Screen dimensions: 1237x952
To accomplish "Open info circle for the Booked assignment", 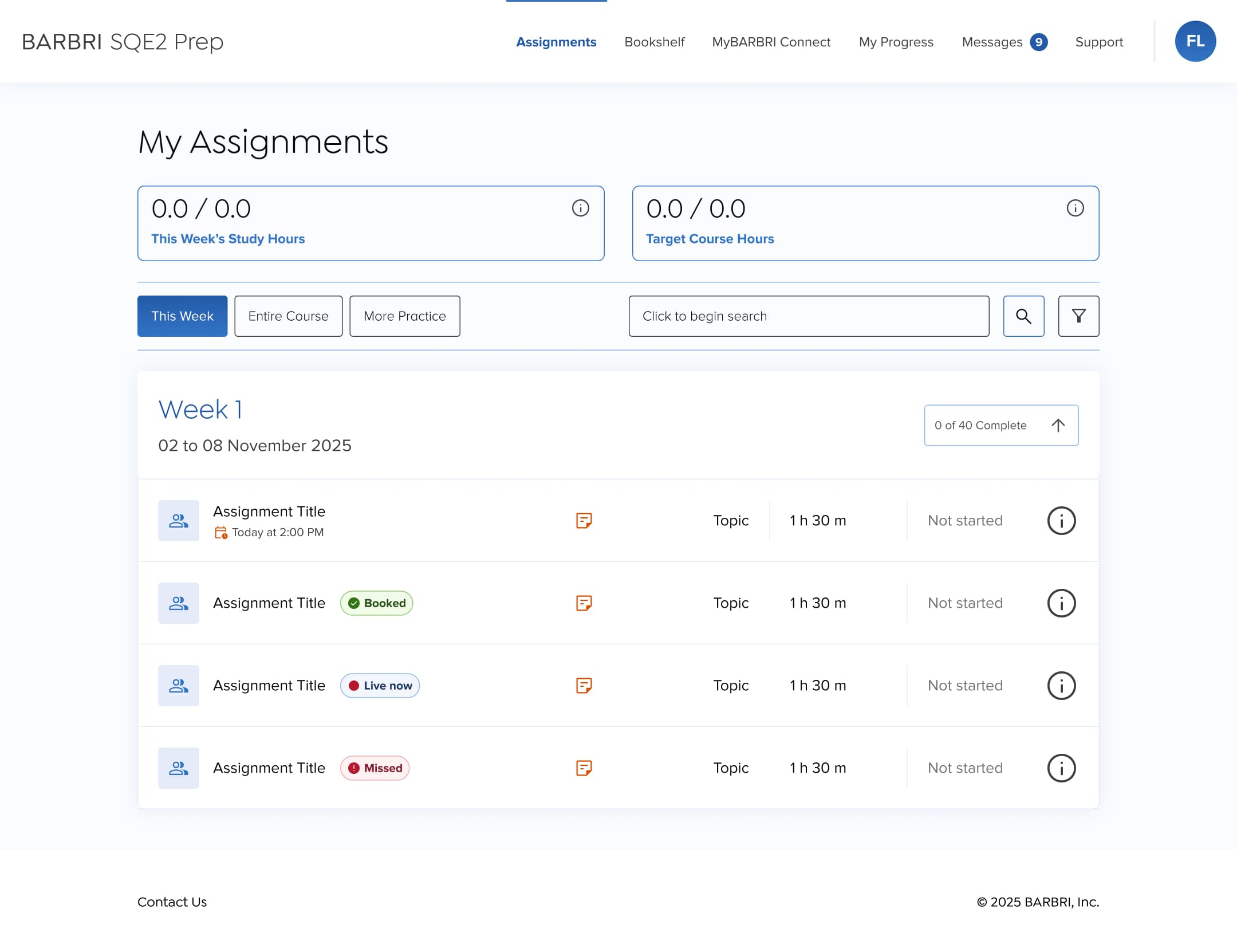I will tap(1061, 603).
